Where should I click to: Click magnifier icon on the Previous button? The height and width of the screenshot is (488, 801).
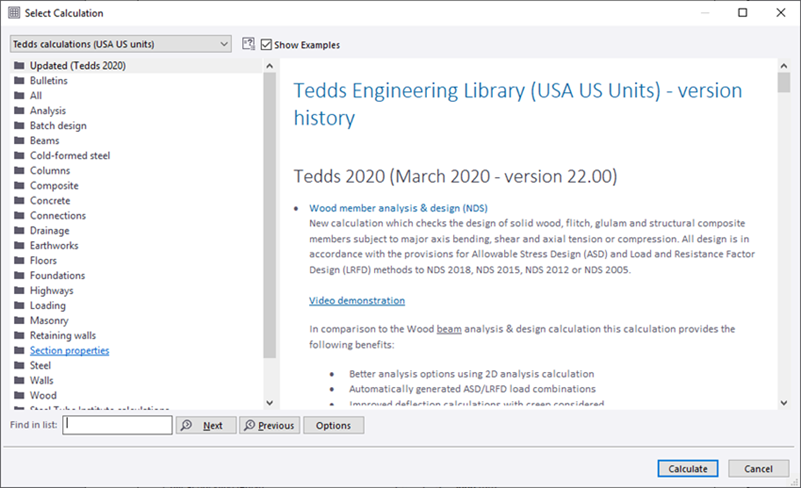coord(249,425)
